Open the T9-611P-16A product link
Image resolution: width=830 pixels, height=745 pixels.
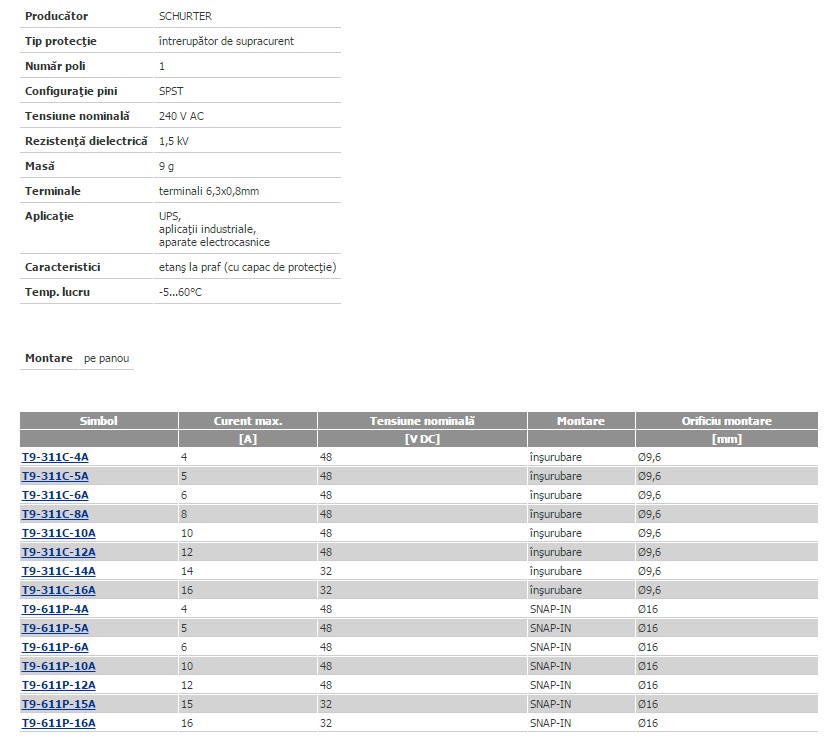58,723
